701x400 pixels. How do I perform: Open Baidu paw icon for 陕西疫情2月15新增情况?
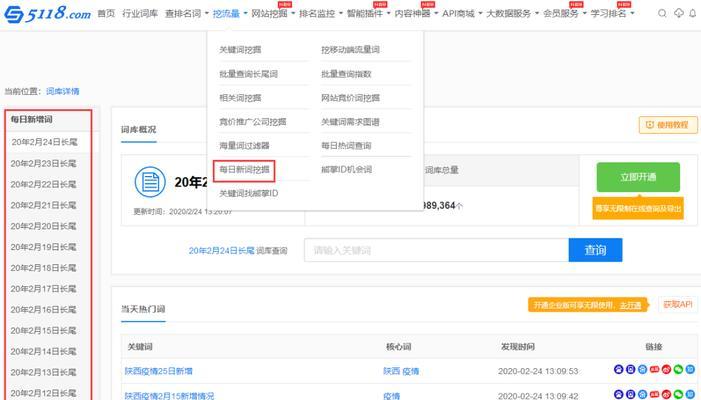619,394
